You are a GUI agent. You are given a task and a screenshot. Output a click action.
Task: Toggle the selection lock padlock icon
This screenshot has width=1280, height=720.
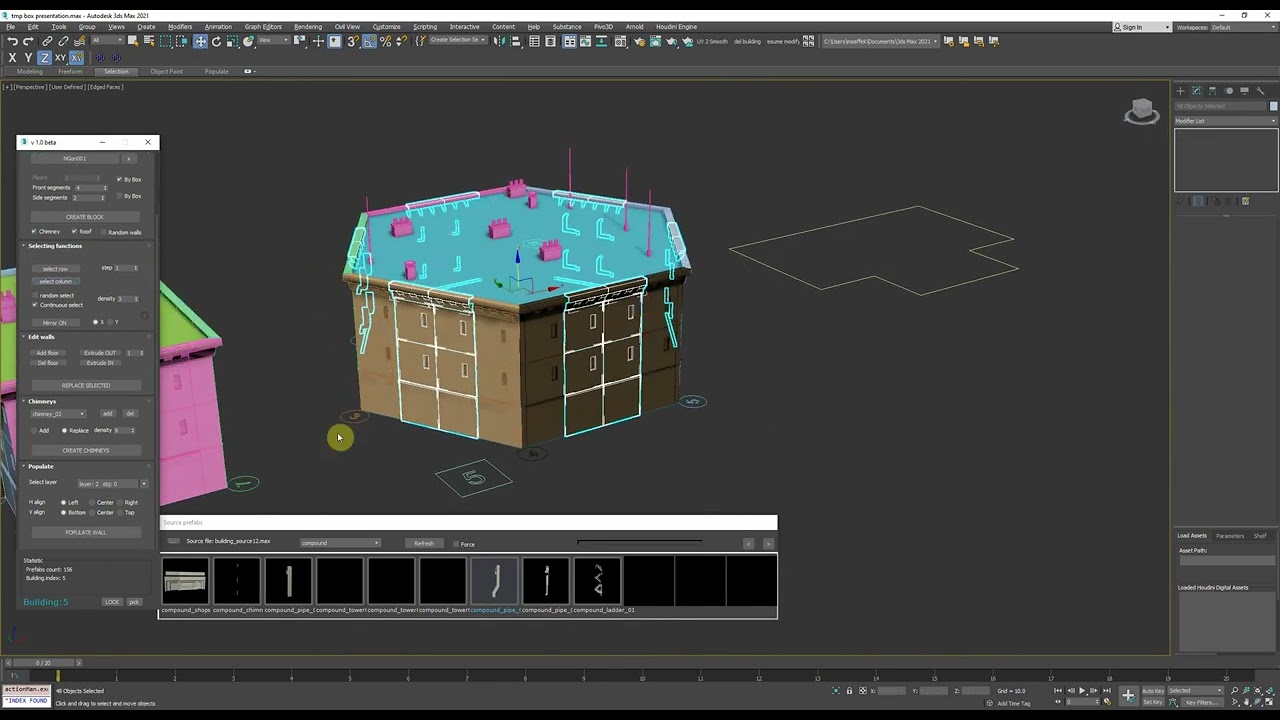[x=849, y=691]
